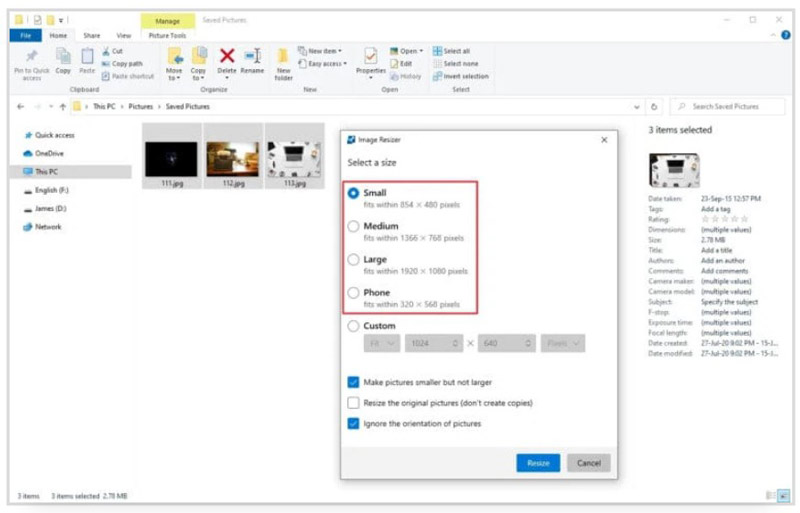Click the Resize button
The height and width of the screenshot is (513, 800).
(x=538, y=463)
